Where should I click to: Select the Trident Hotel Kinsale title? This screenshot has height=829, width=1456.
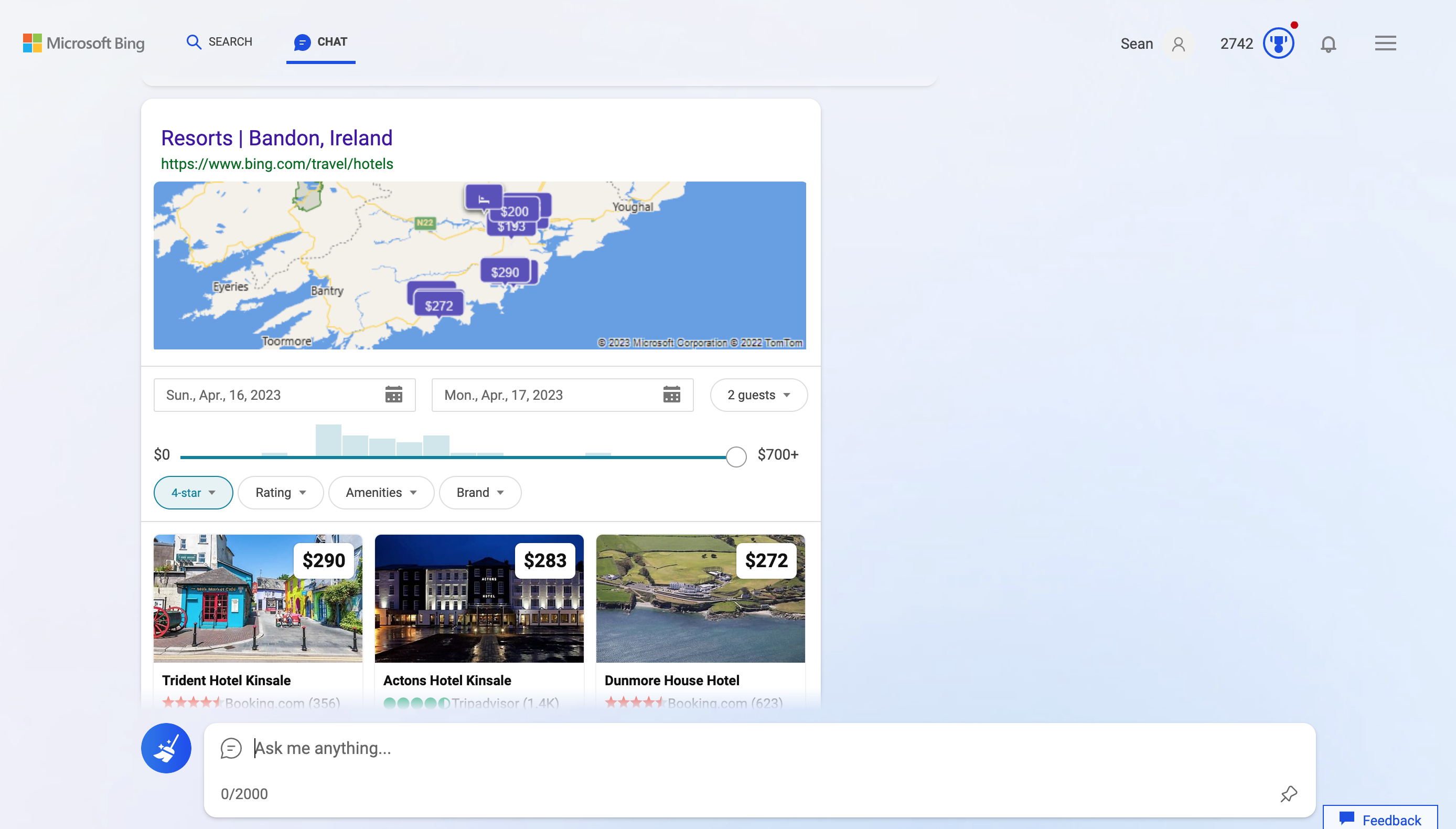pyautogui.click(x=227, y=681)
